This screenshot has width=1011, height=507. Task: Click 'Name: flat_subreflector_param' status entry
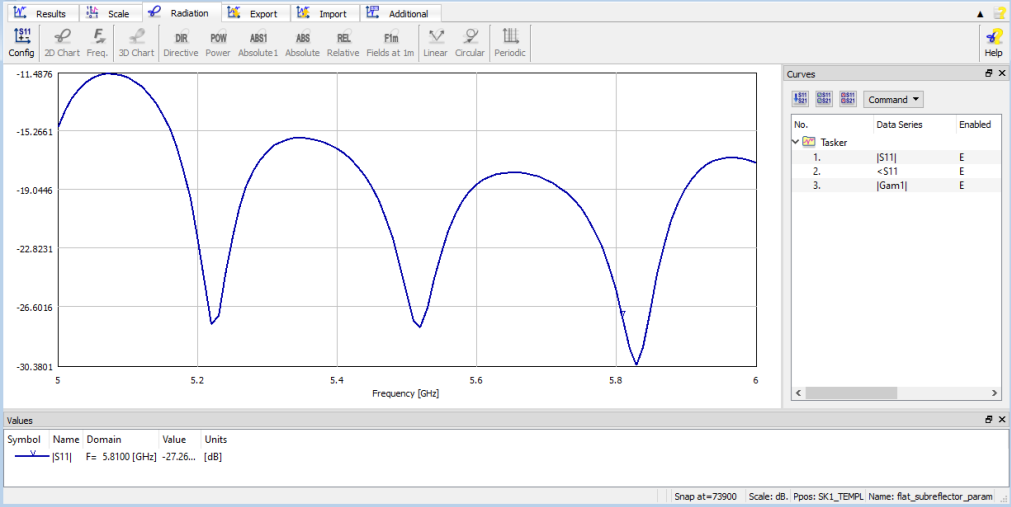point(930,497)
